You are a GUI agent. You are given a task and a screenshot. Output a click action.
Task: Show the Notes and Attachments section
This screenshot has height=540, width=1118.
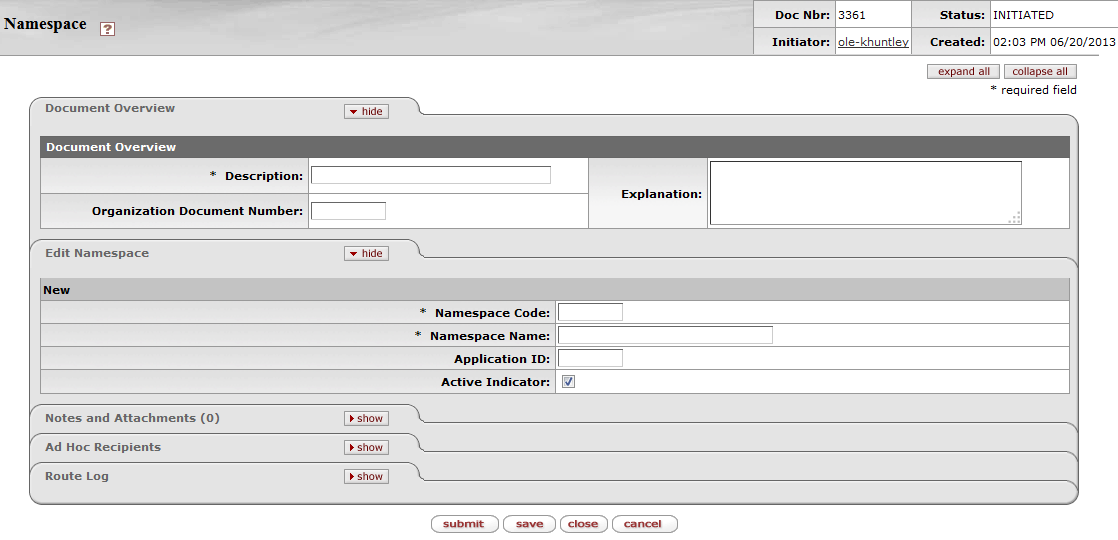click(366, 418)
